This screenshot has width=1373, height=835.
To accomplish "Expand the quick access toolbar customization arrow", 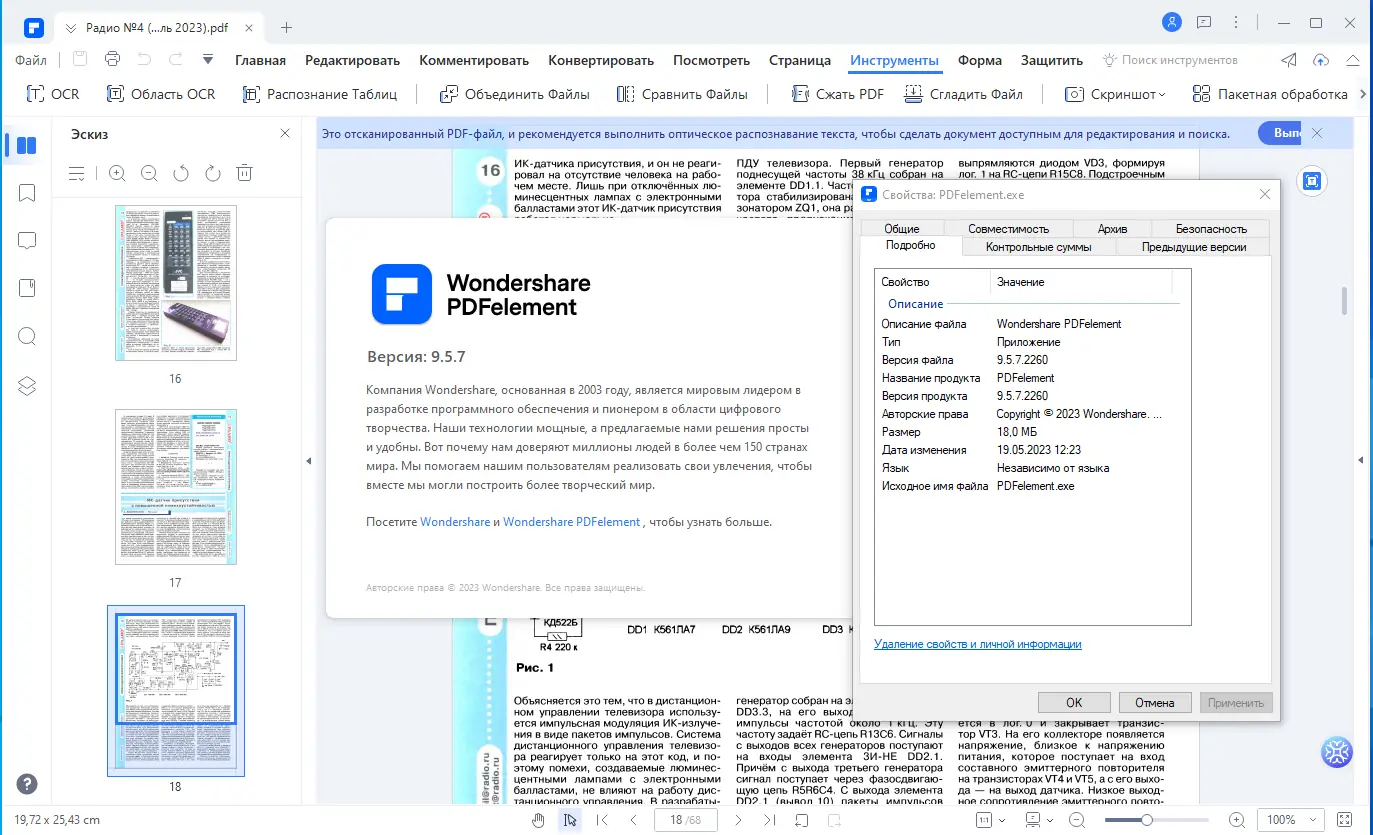I will click(x=208, y=59).
